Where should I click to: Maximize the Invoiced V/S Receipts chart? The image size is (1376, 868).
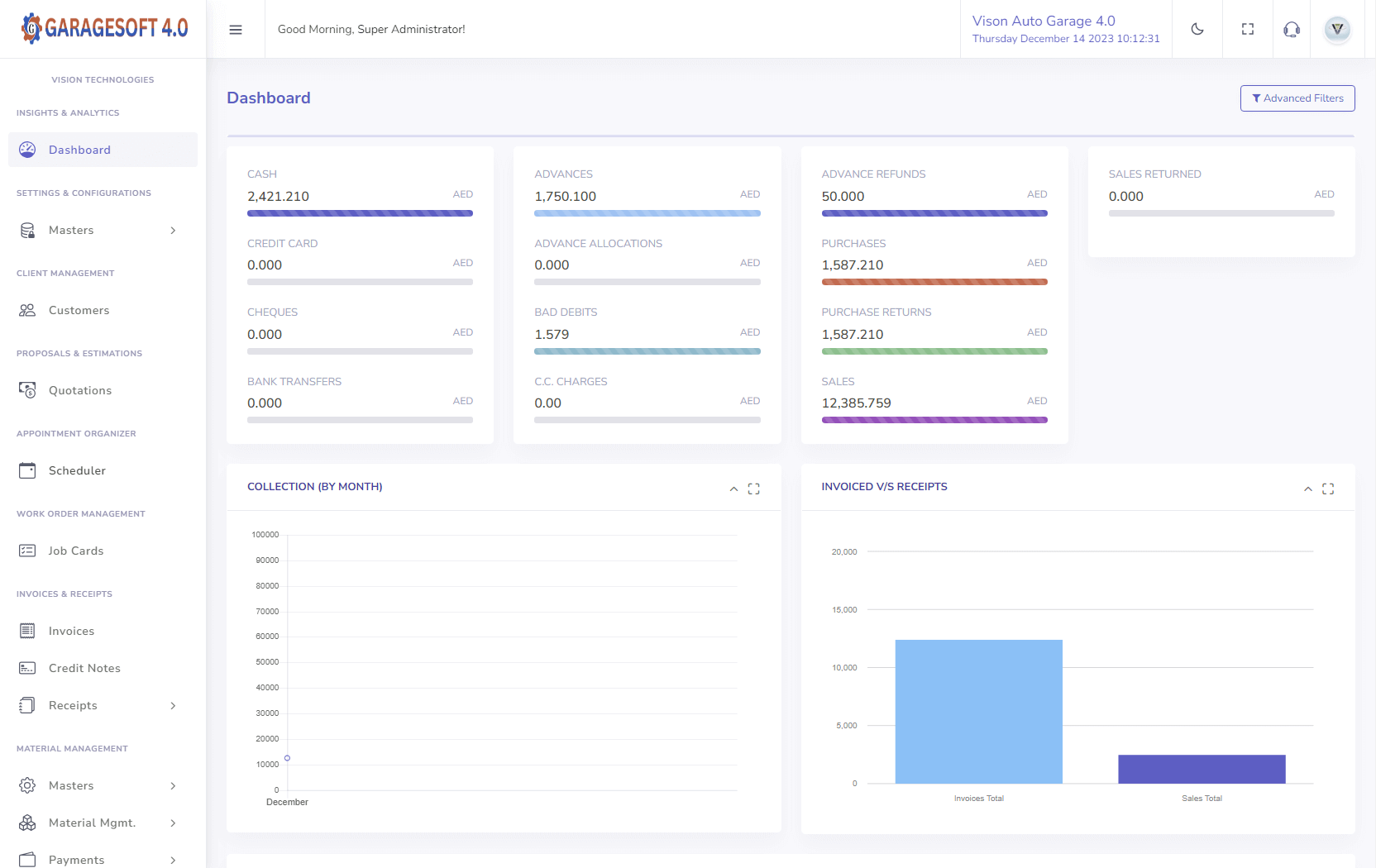click(x=1328, y=489)
